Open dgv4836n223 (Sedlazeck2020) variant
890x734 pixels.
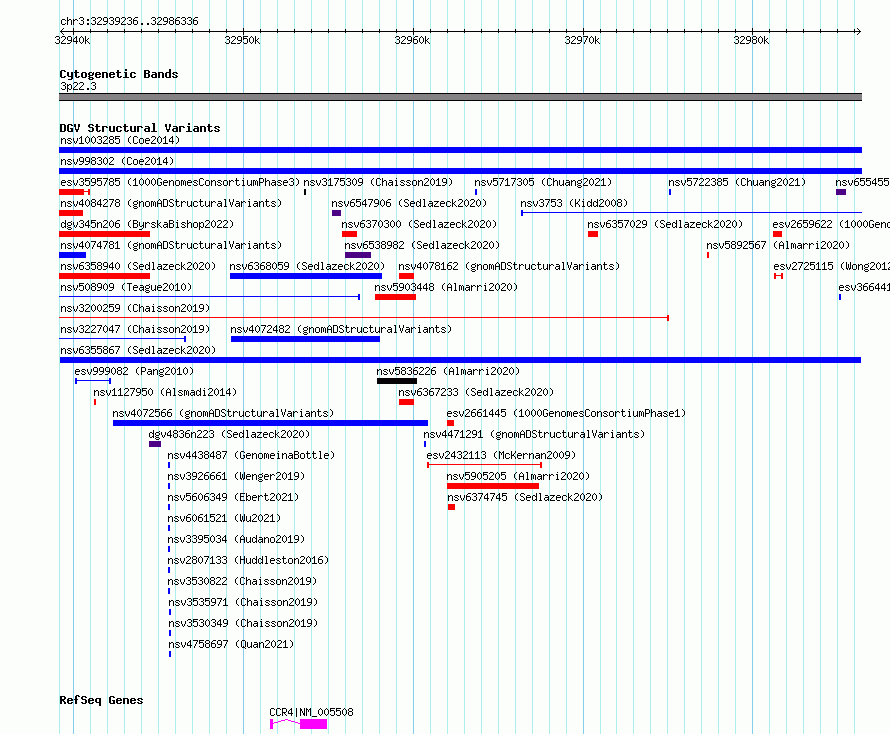(x=229, y=434)
